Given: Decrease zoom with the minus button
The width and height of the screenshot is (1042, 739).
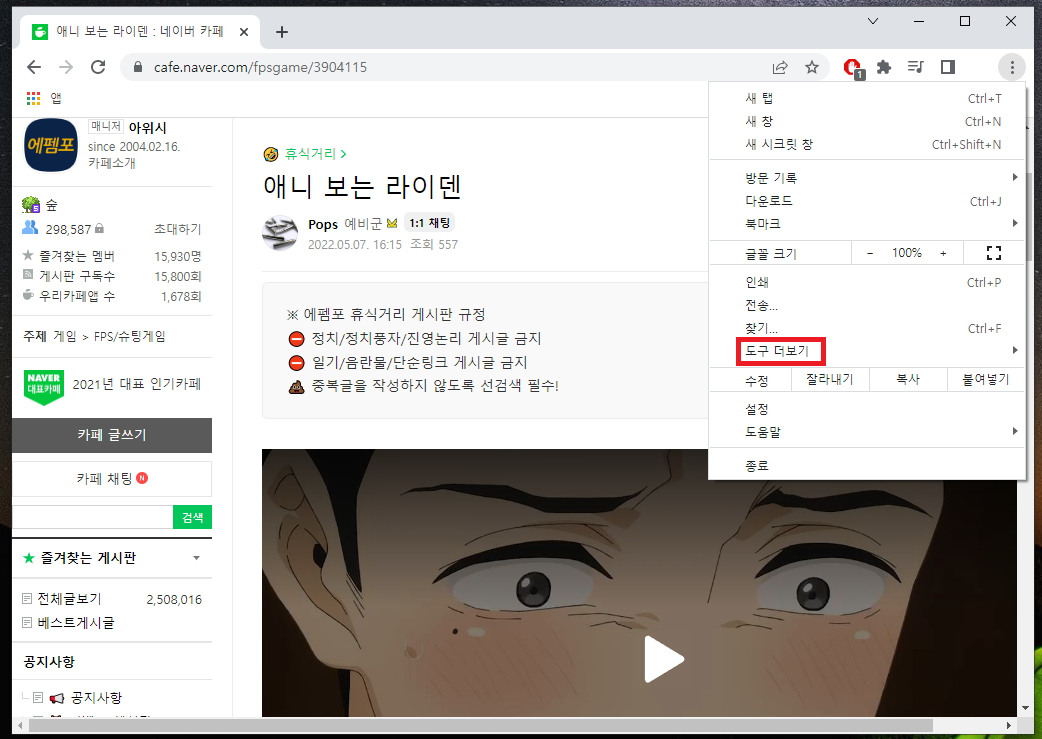Looking at the screenshot, I should 870,253.
